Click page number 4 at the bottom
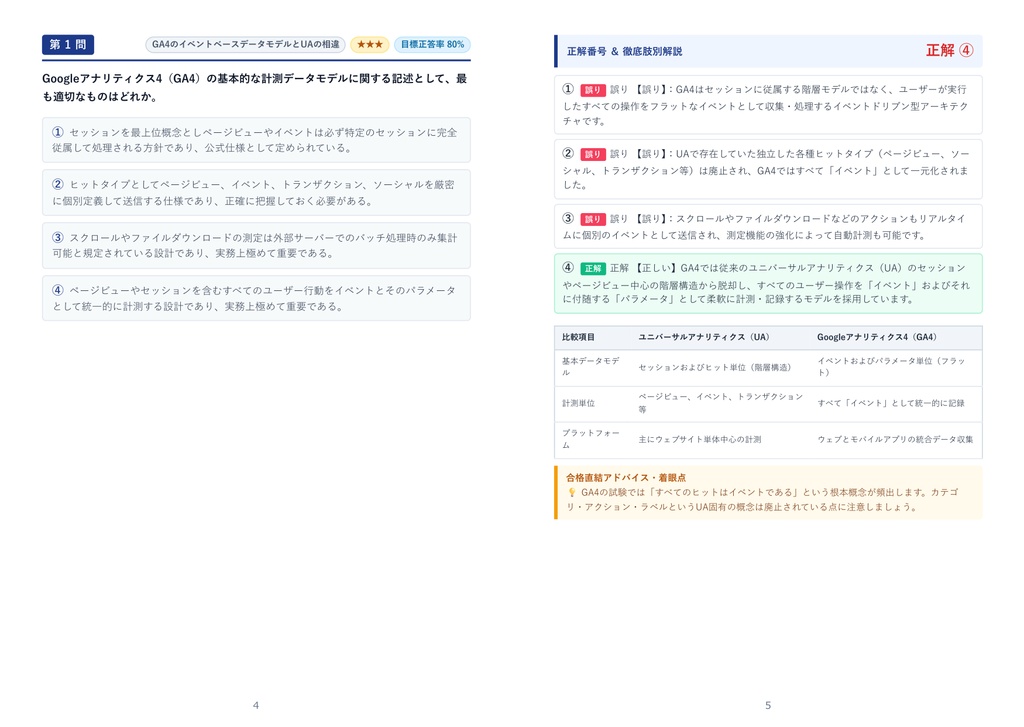Screen dimensions: 1024x727 tap(256, 705)
